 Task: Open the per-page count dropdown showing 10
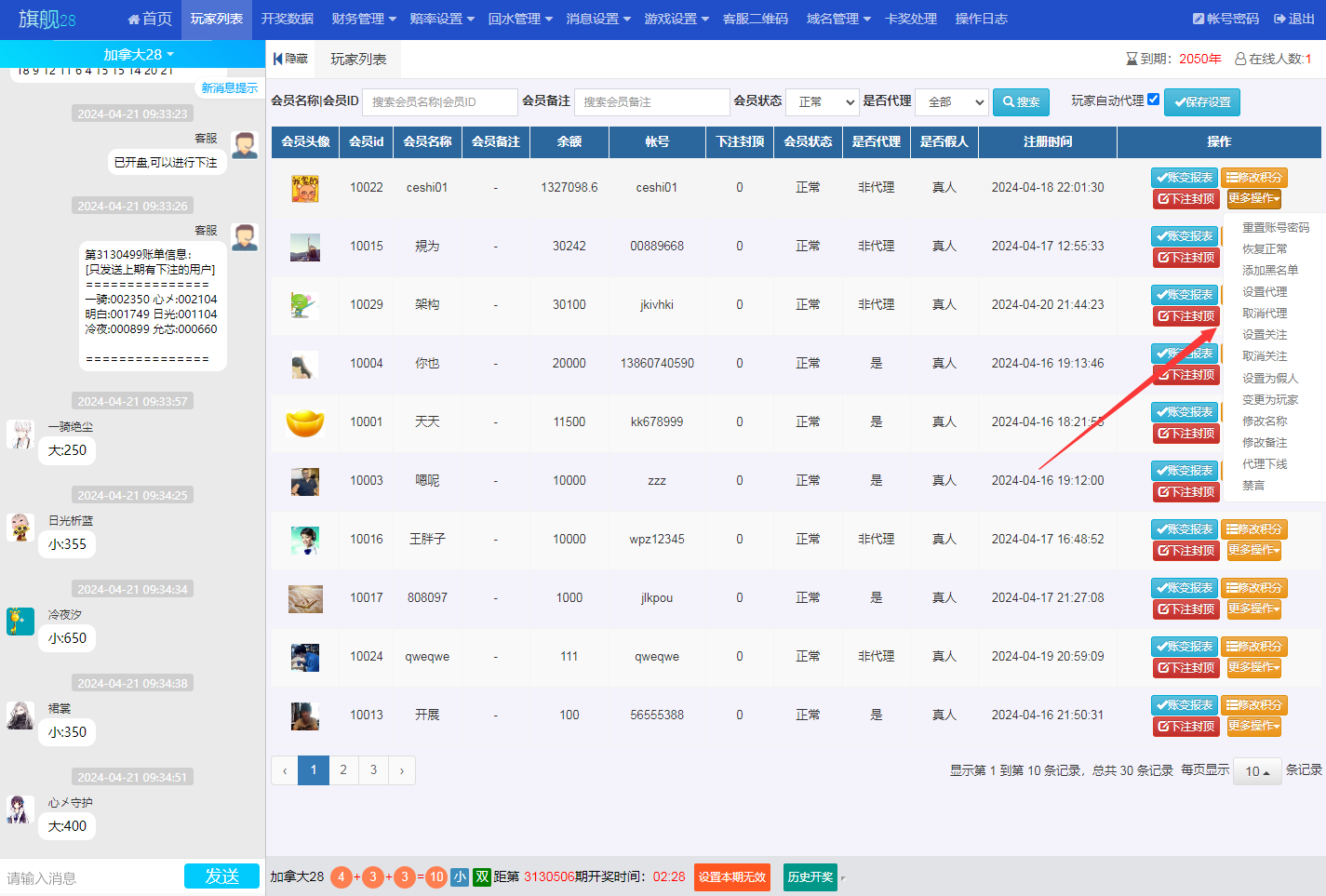tap(1256, 770)
